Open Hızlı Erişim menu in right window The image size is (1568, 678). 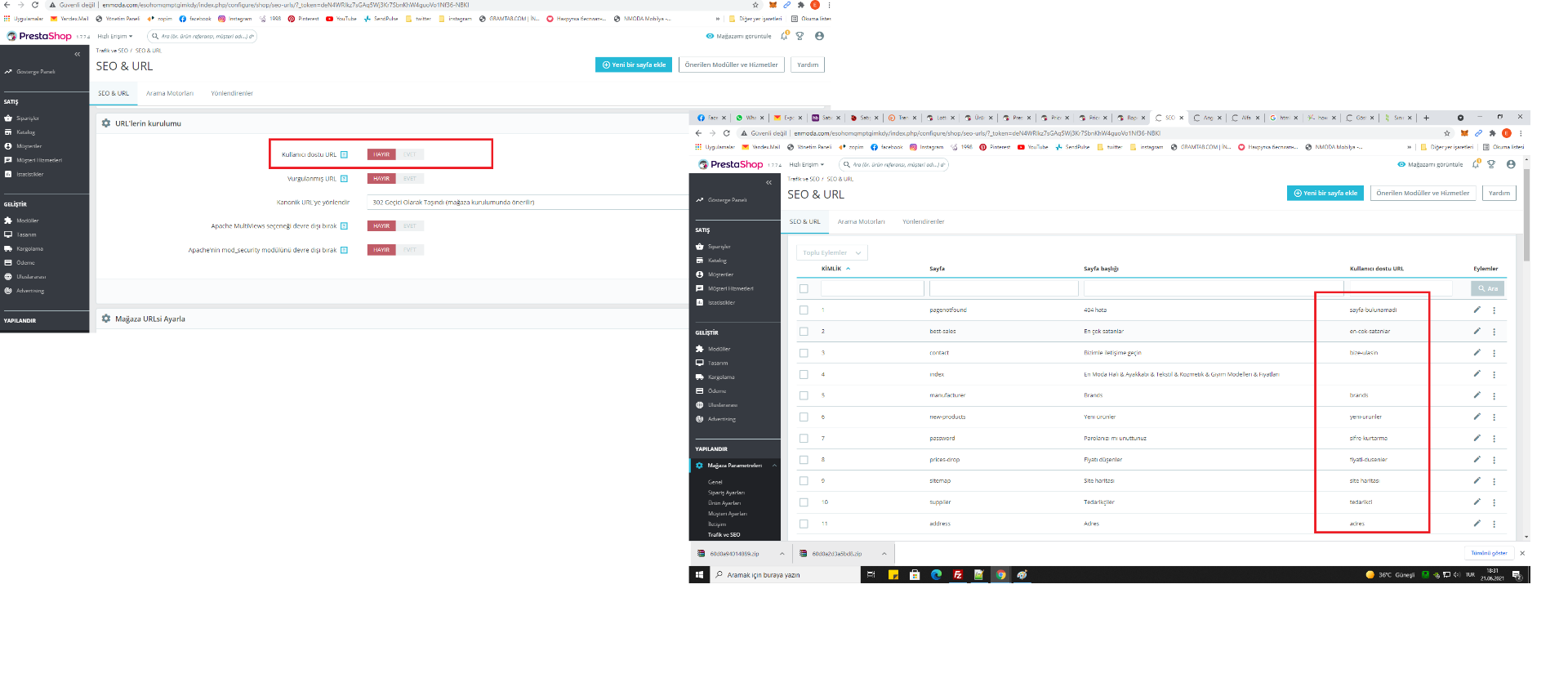(807, 164)
